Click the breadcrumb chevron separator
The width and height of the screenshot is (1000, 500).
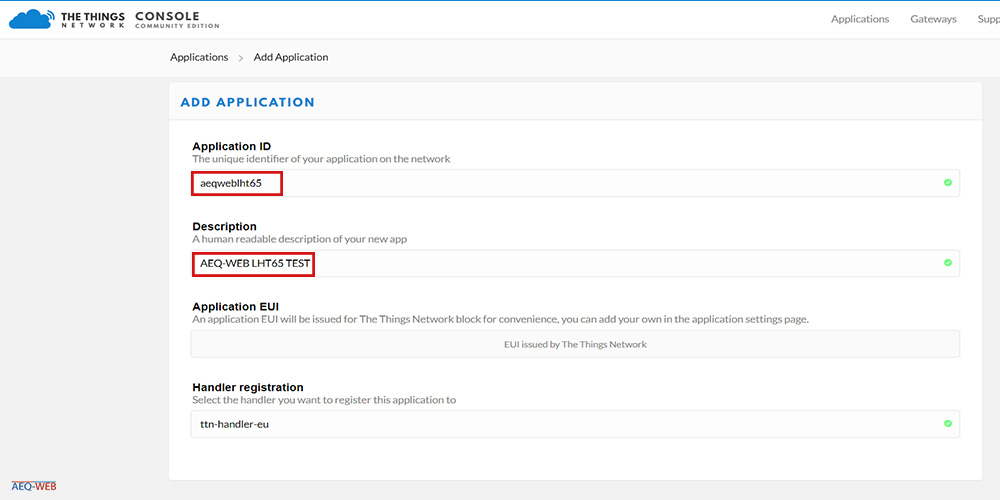[241, 58]
